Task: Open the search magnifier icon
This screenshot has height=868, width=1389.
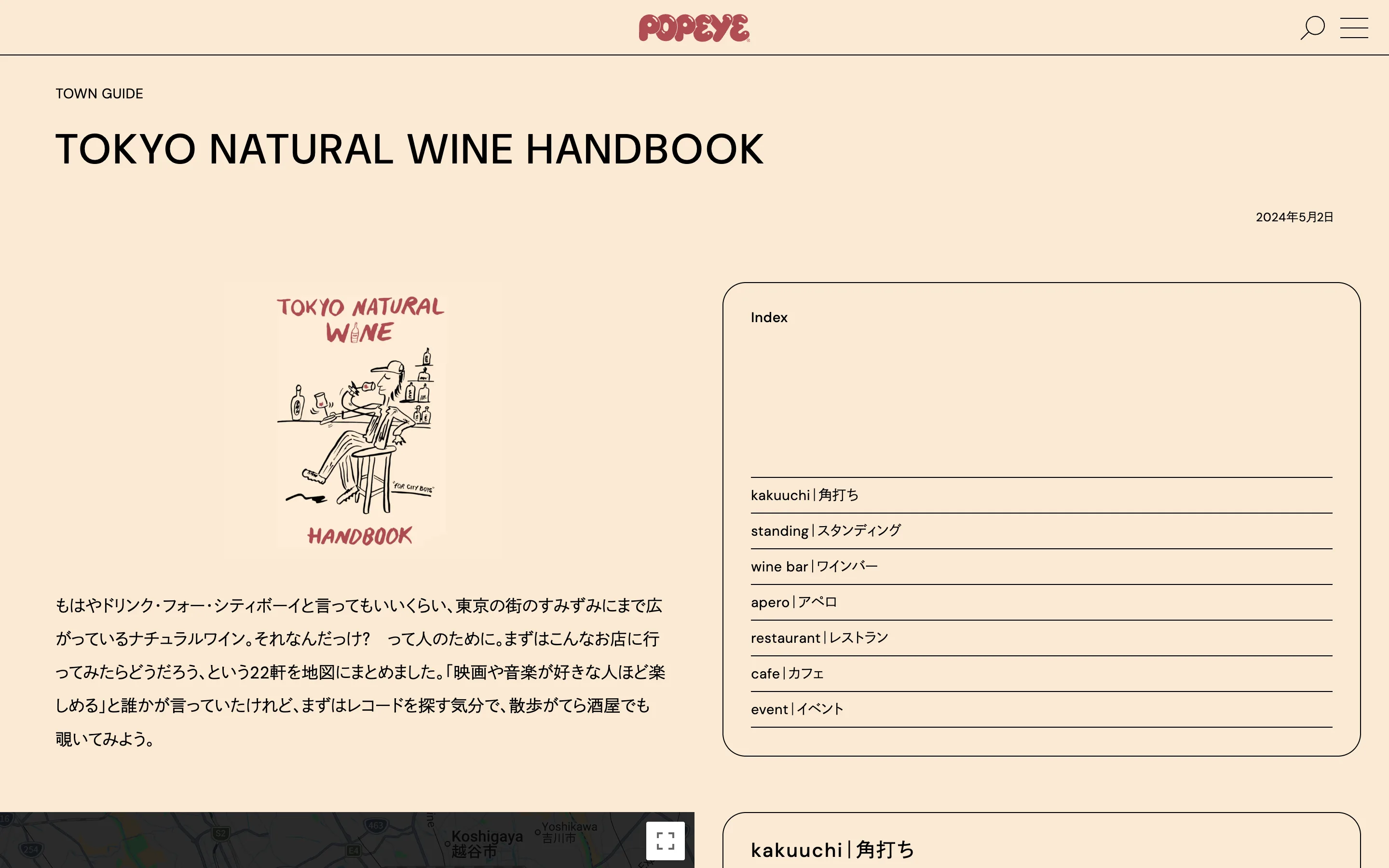Action: click(x=1312, y=27)
